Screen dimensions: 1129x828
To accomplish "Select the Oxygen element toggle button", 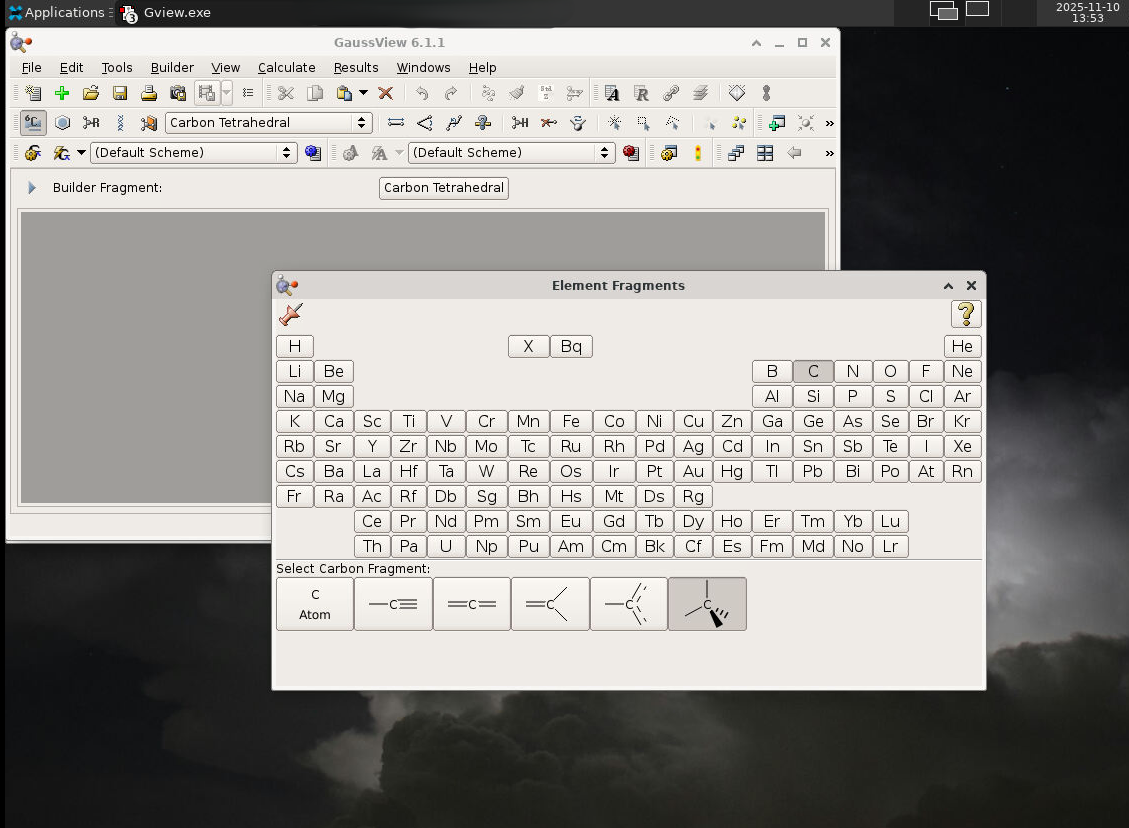I will pos(889,371).
